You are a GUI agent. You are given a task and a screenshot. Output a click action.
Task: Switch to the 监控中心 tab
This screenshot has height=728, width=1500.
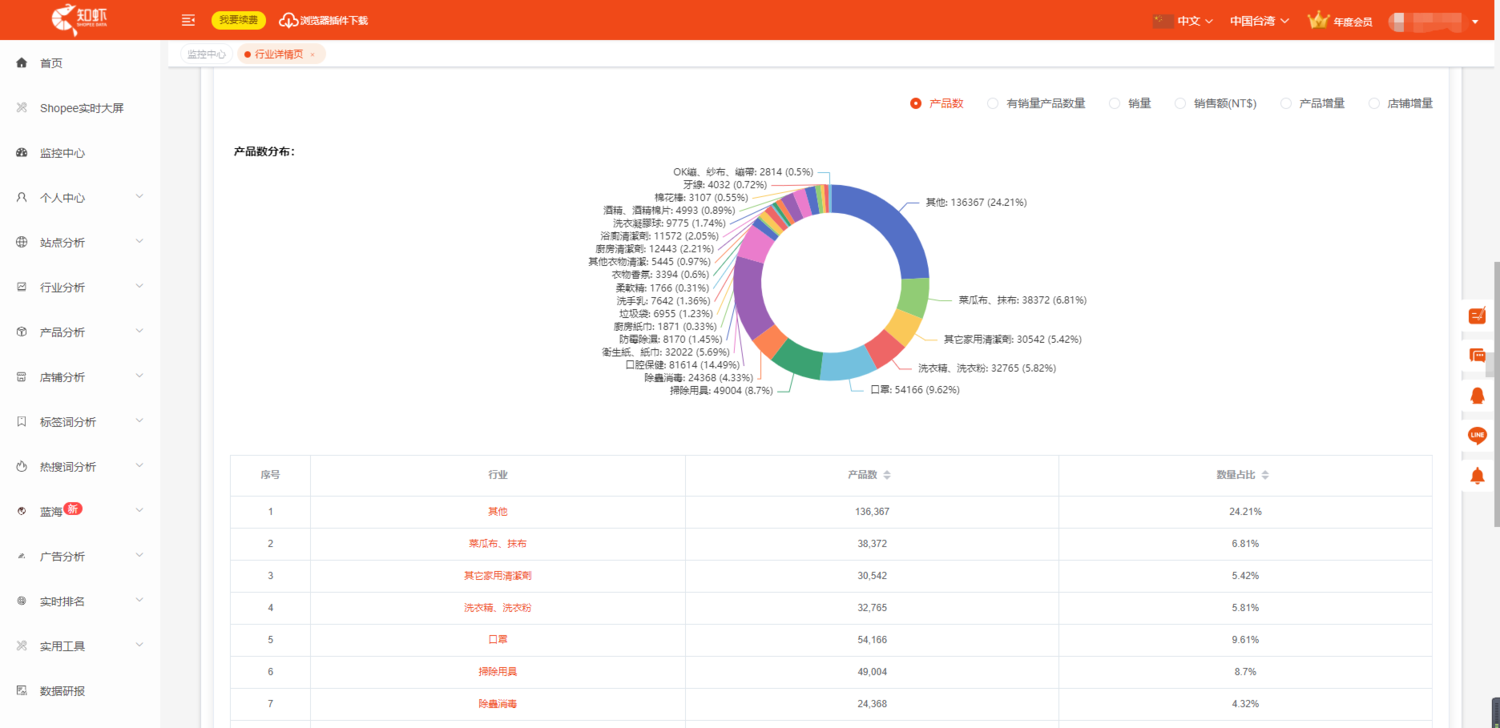tap(206, 54)
